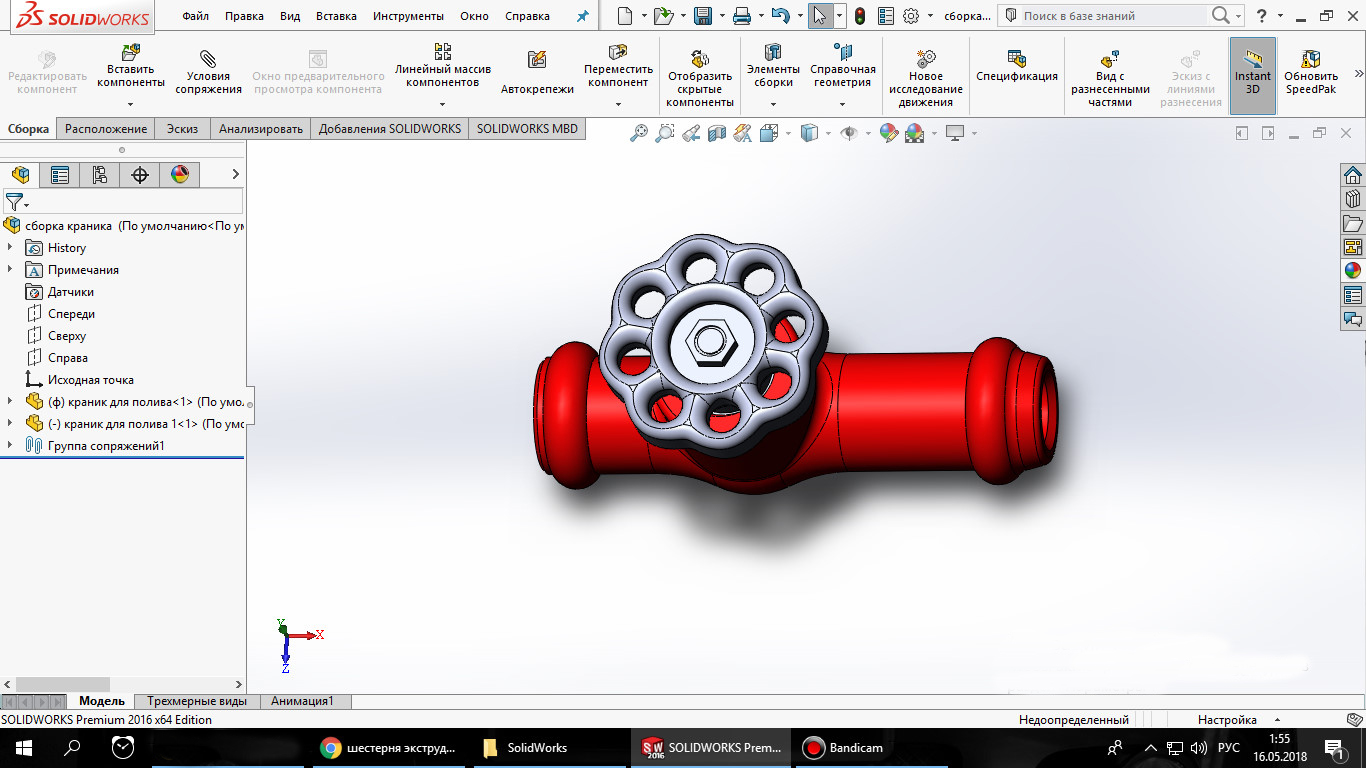Screen dimensions: 1366x768
Task: Switch to the Анализировать tab
Action: [261, 129]
